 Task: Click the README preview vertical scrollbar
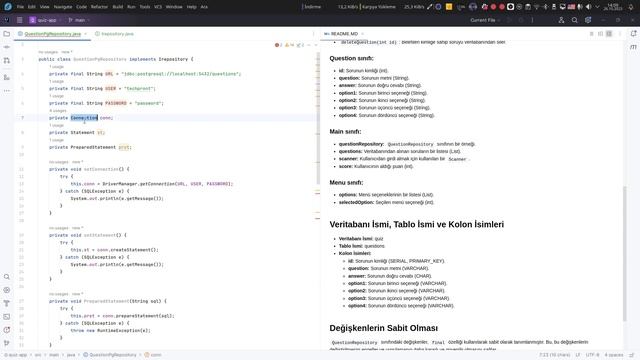(624, 253)
